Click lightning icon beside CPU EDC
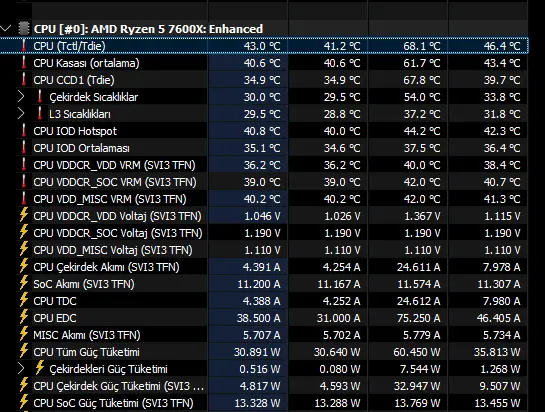 click(24, 317)
